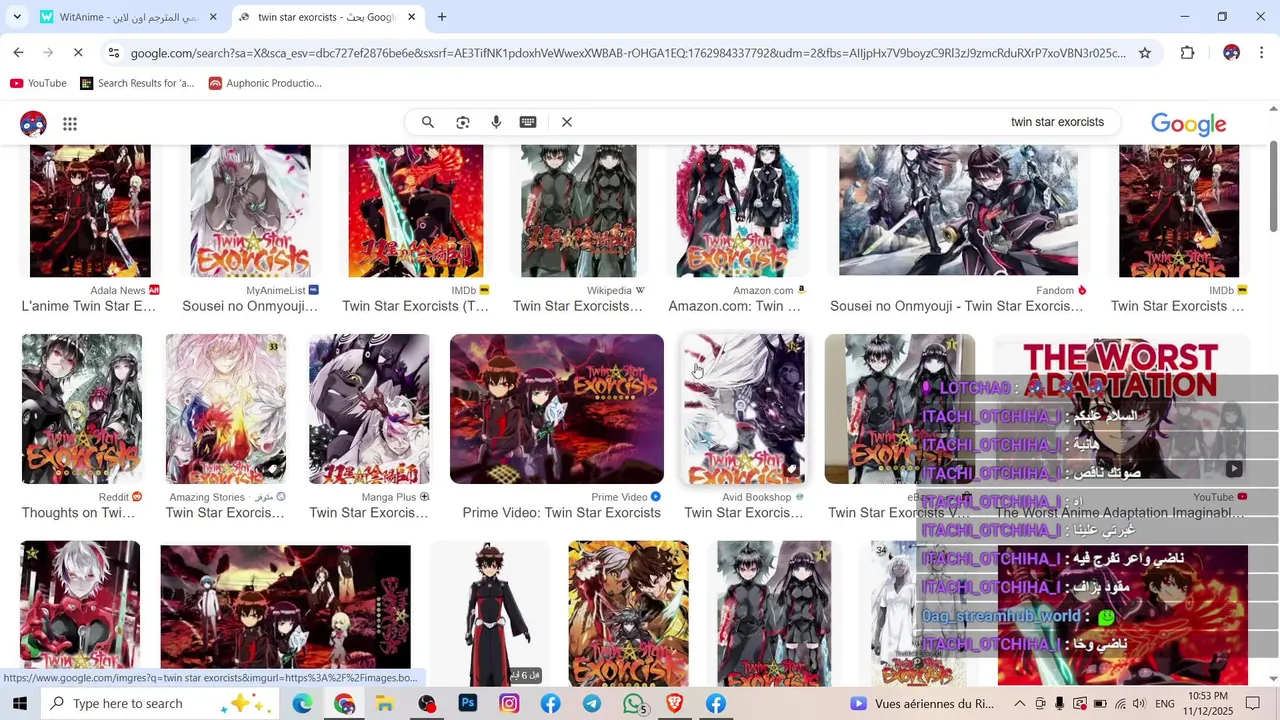Show hidden system tray icons
1280x720 pixels.
tap(1019, 704)
